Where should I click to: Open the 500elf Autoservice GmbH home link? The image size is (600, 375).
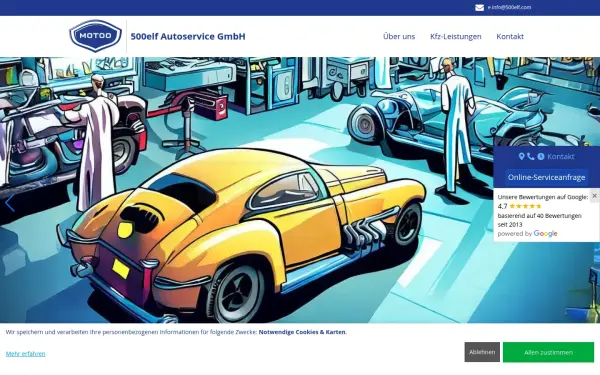click(188, 36)
